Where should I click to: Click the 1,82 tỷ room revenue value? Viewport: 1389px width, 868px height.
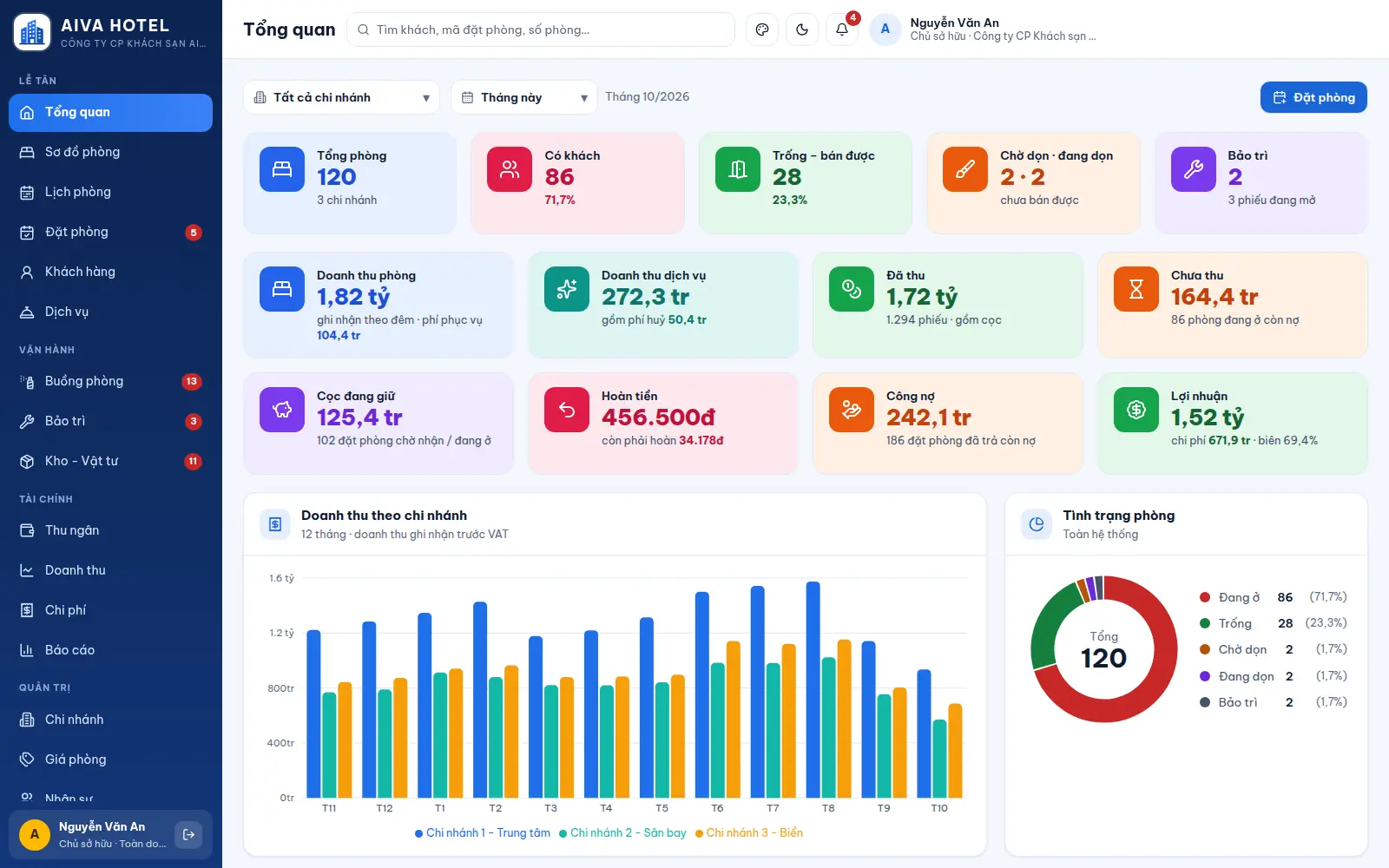click(x=353, y=297)
